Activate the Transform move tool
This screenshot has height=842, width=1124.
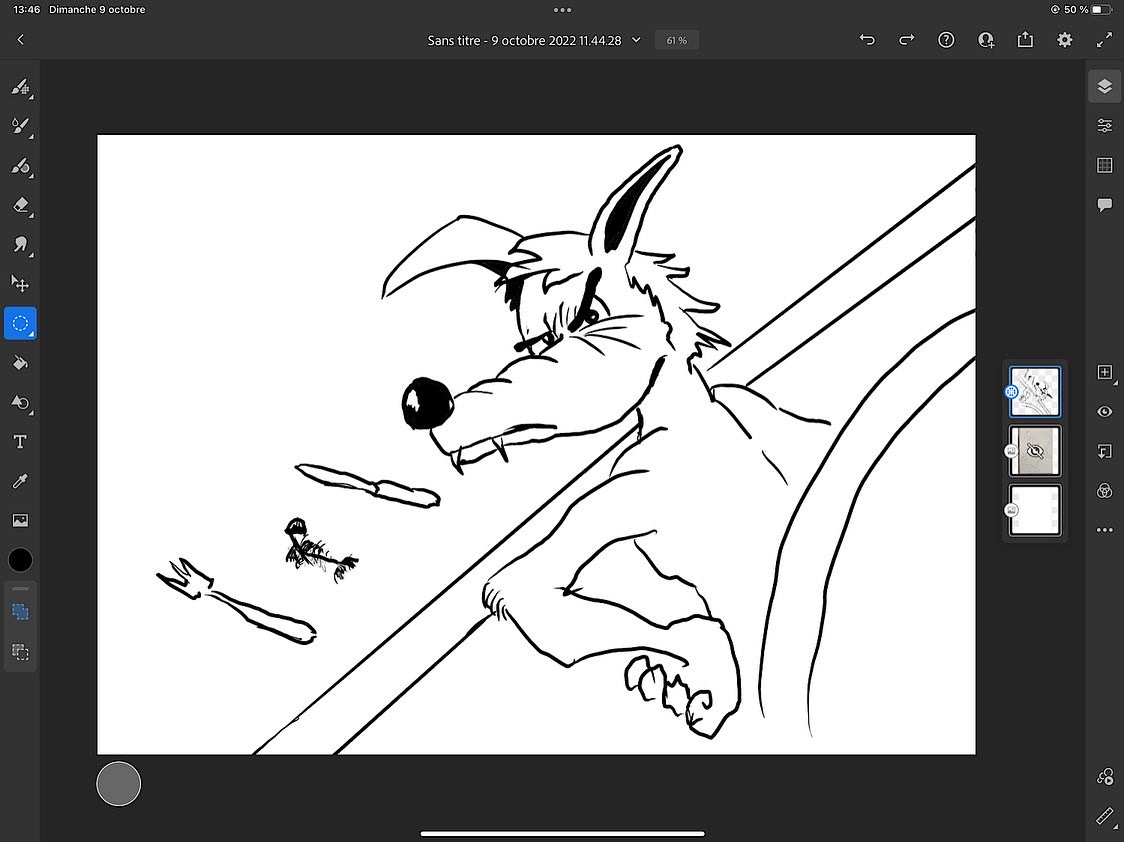coord(20,284)
